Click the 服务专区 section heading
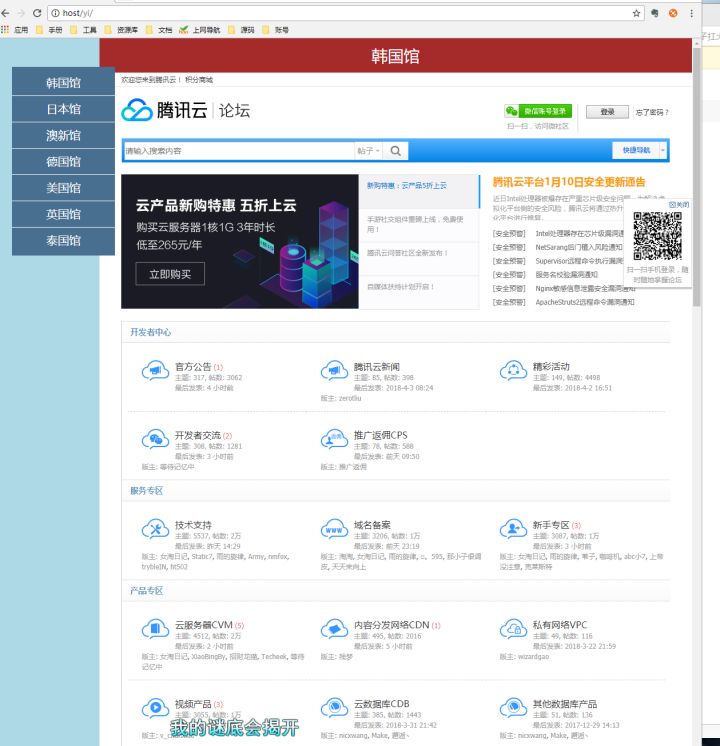The height and width of the screenshot is (746, 720). pos(147,491)
